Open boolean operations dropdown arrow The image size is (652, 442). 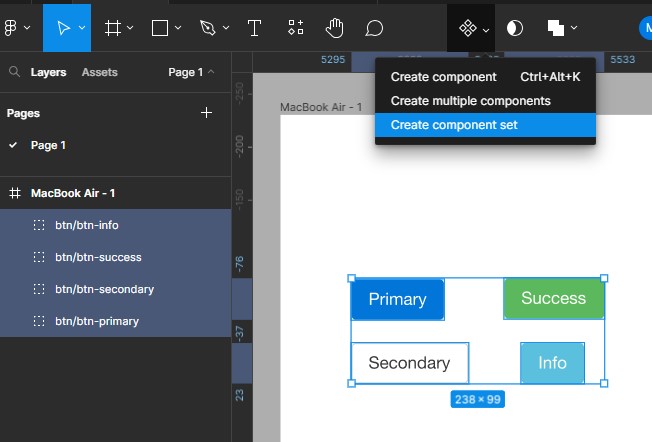(x=574, y=28)
